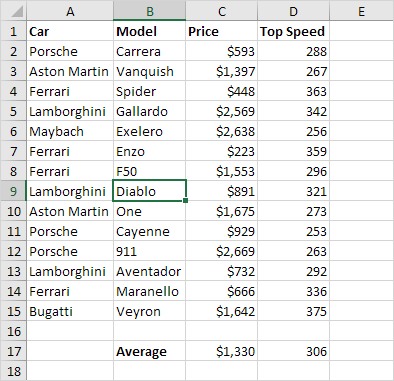Select the Aventador model cell
394x381 pixels.
[149, 271]
